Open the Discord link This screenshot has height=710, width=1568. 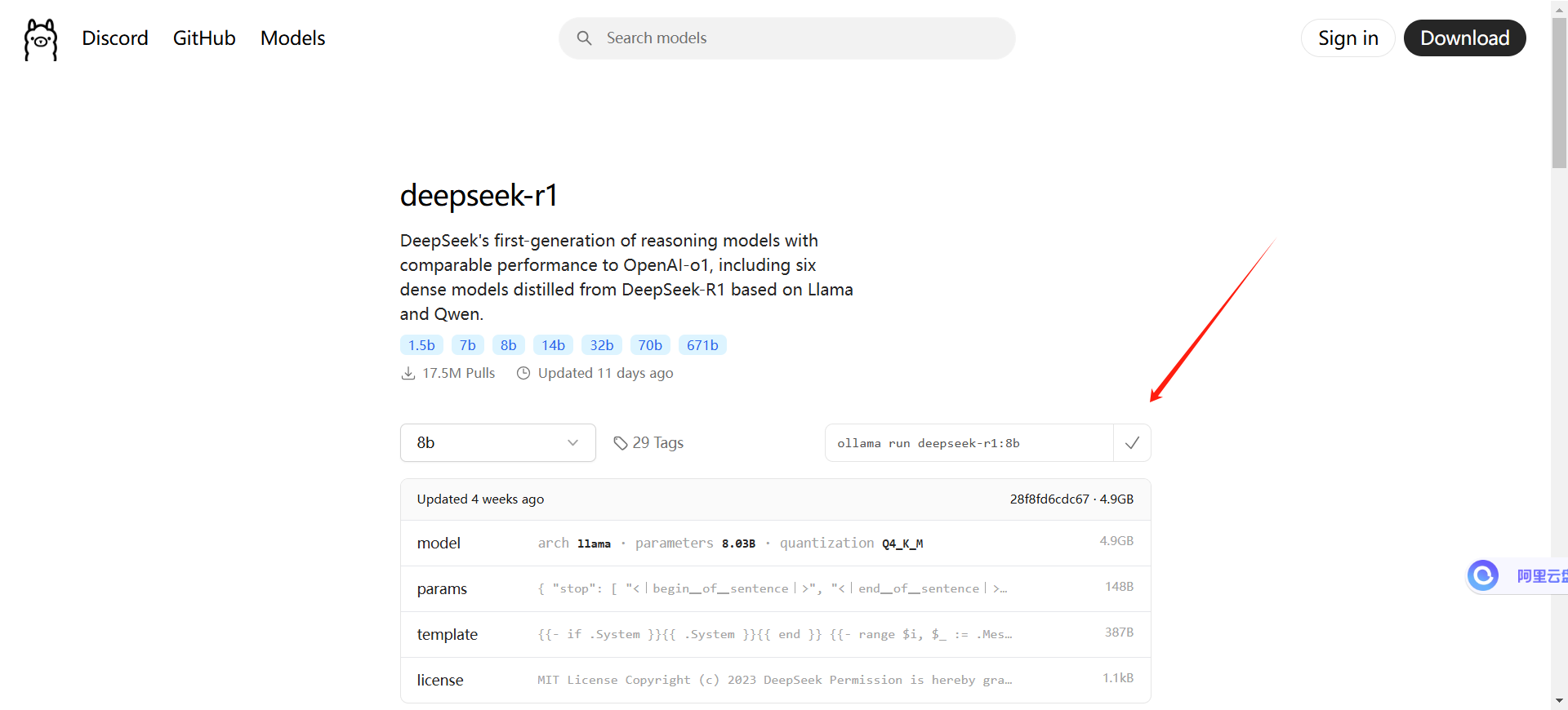click(x=115, y=38)
